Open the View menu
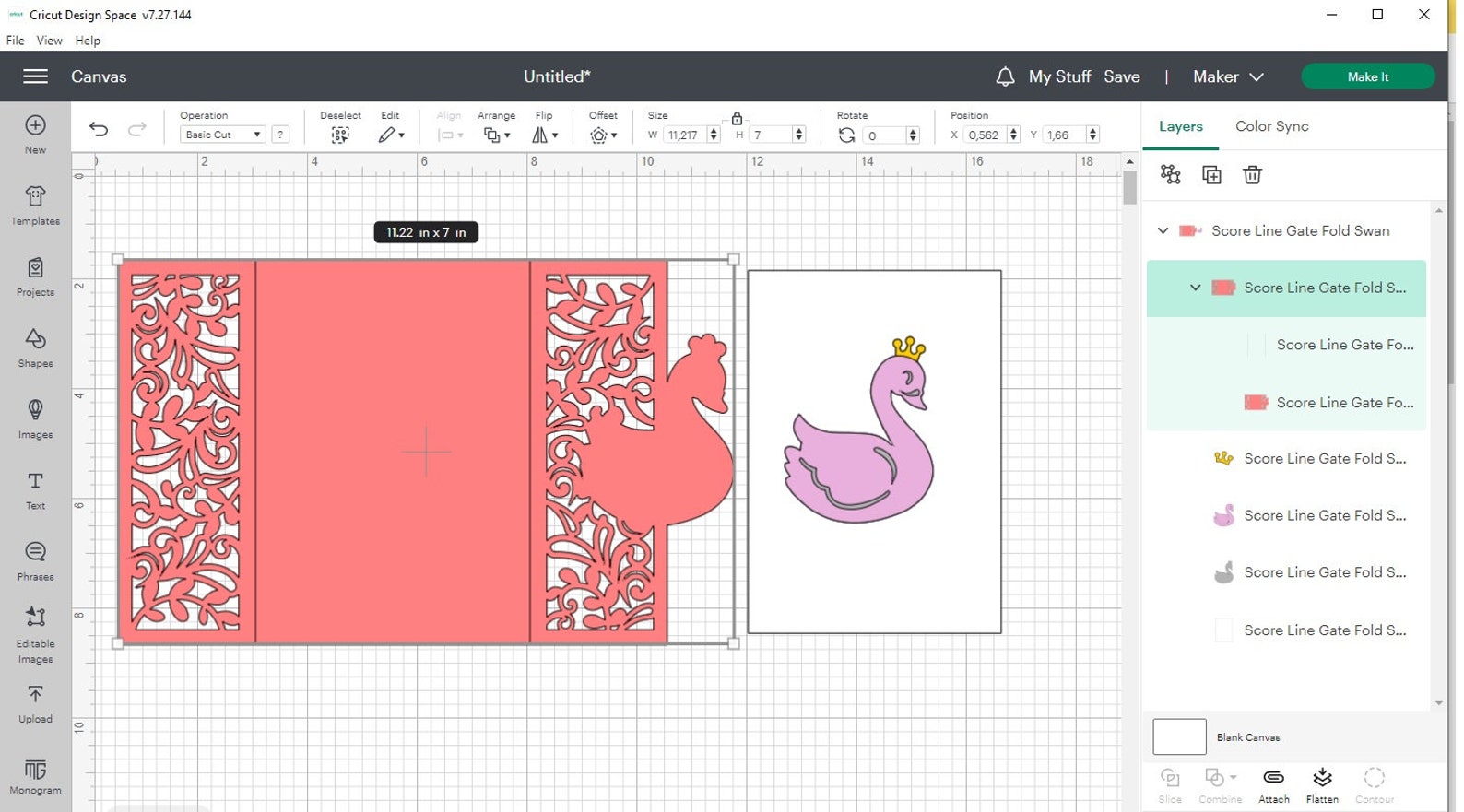The height and width of the screenshot is (812, 1464). click(x=49, y=41)
